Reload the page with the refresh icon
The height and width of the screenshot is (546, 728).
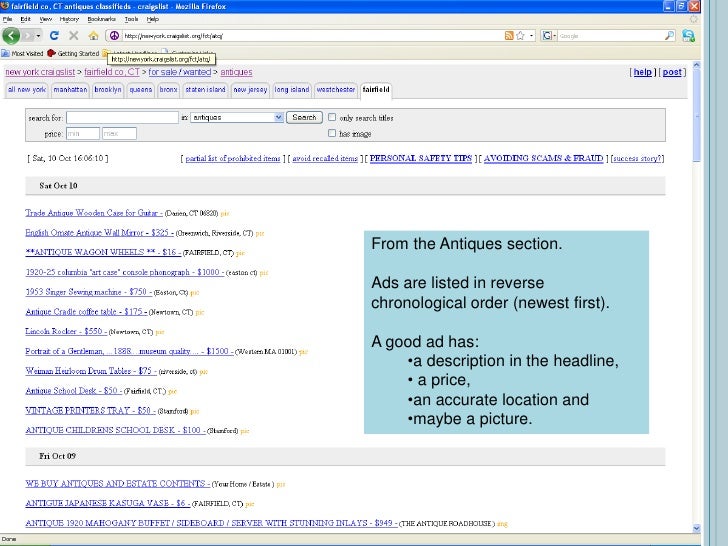[x=54, y=35]
